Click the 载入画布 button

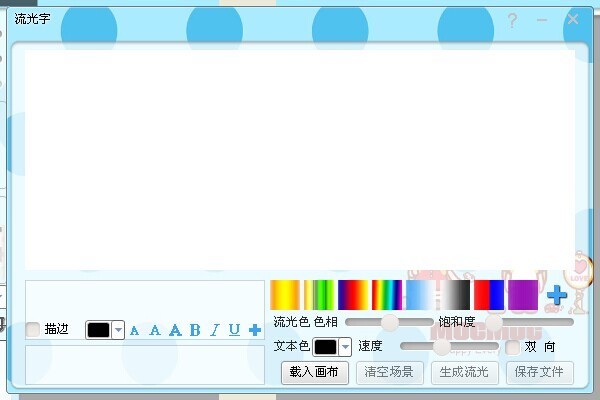(315, 373)
